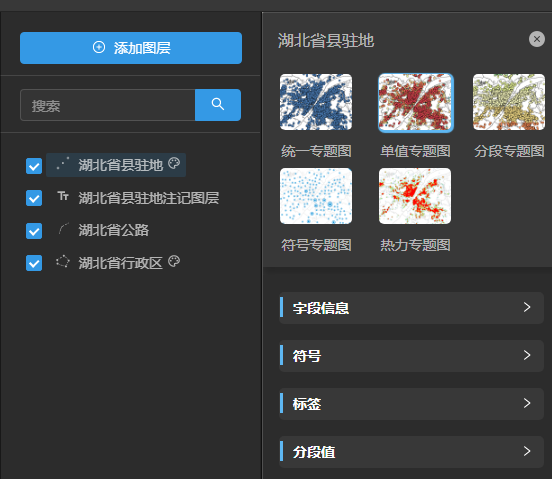Click the polygon icon for 湖北省行政区
The width and height of the screenshot is (552, 479).
click(x=63, y=261)
